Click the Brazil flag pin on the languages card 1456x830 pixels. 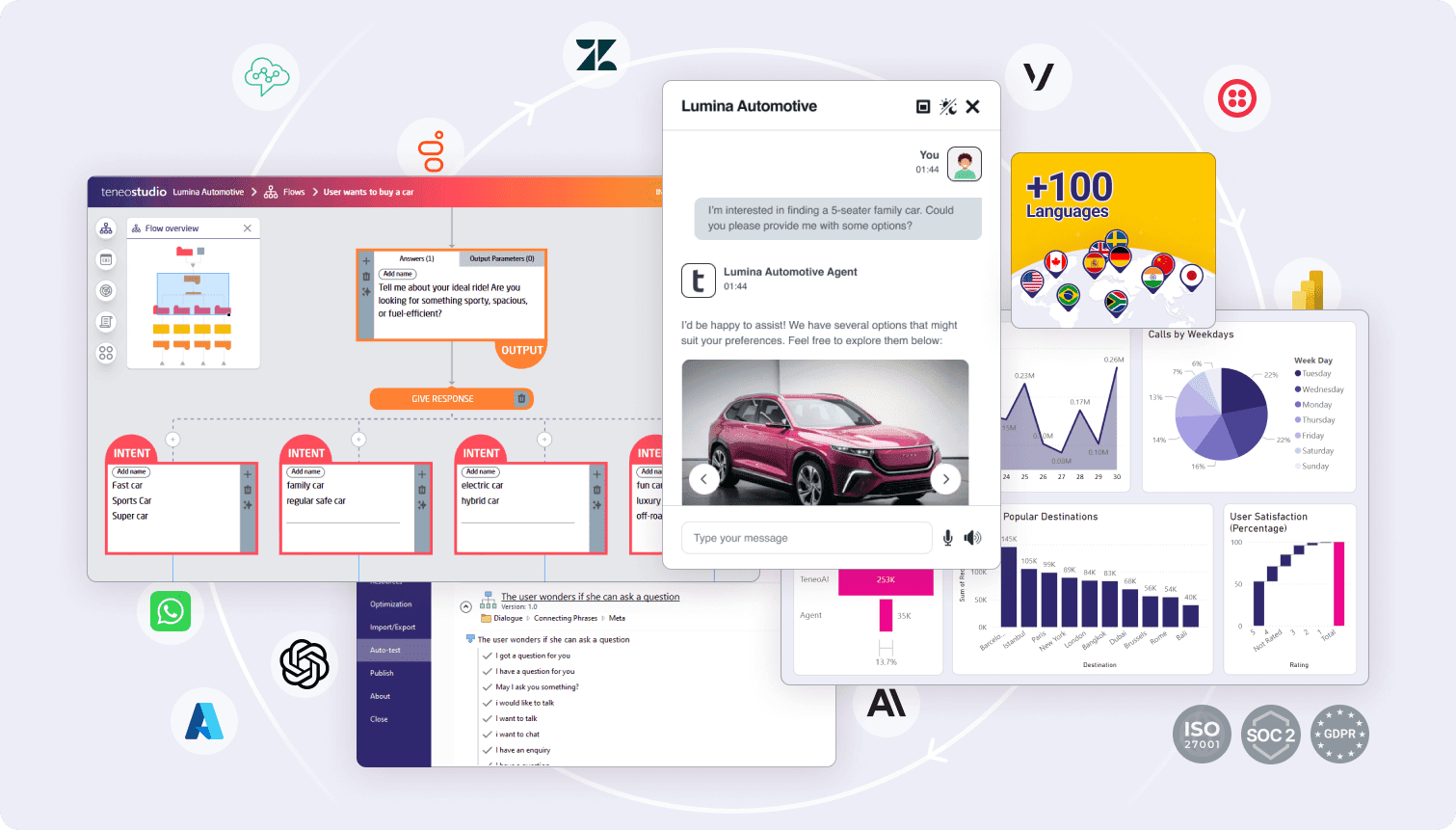[x=1068, y=296]
